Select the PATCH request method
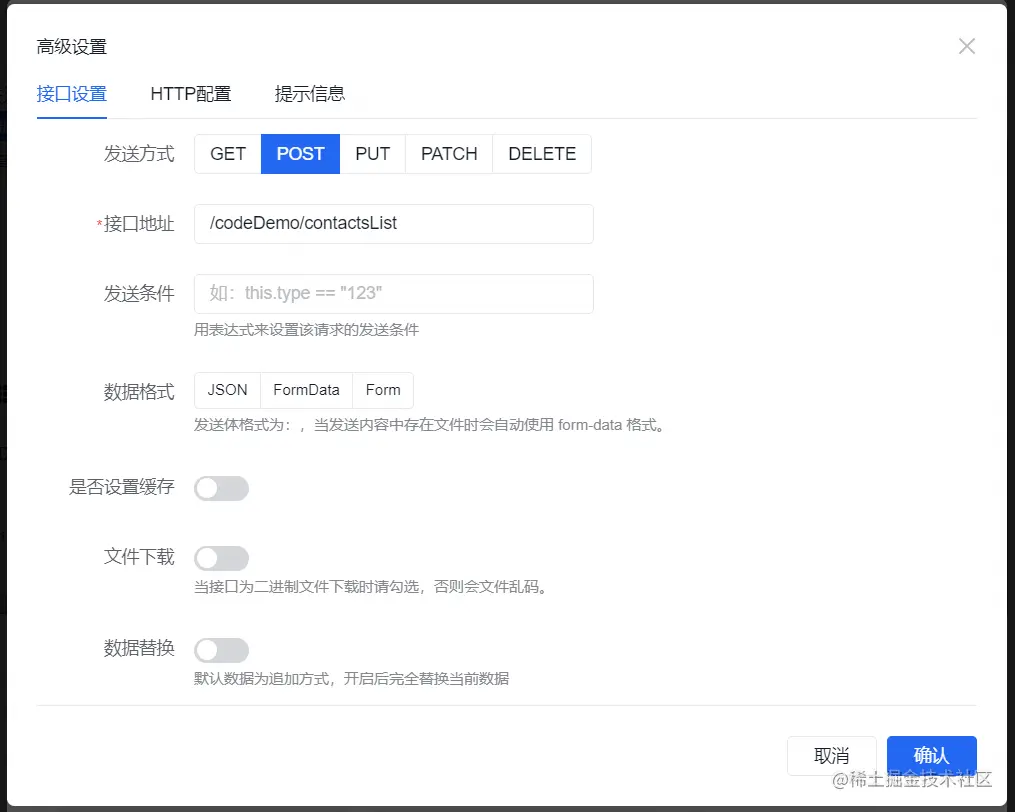The width and height of the screenshot is (1015, 812). pyautogui.click(x=448, y=154)
